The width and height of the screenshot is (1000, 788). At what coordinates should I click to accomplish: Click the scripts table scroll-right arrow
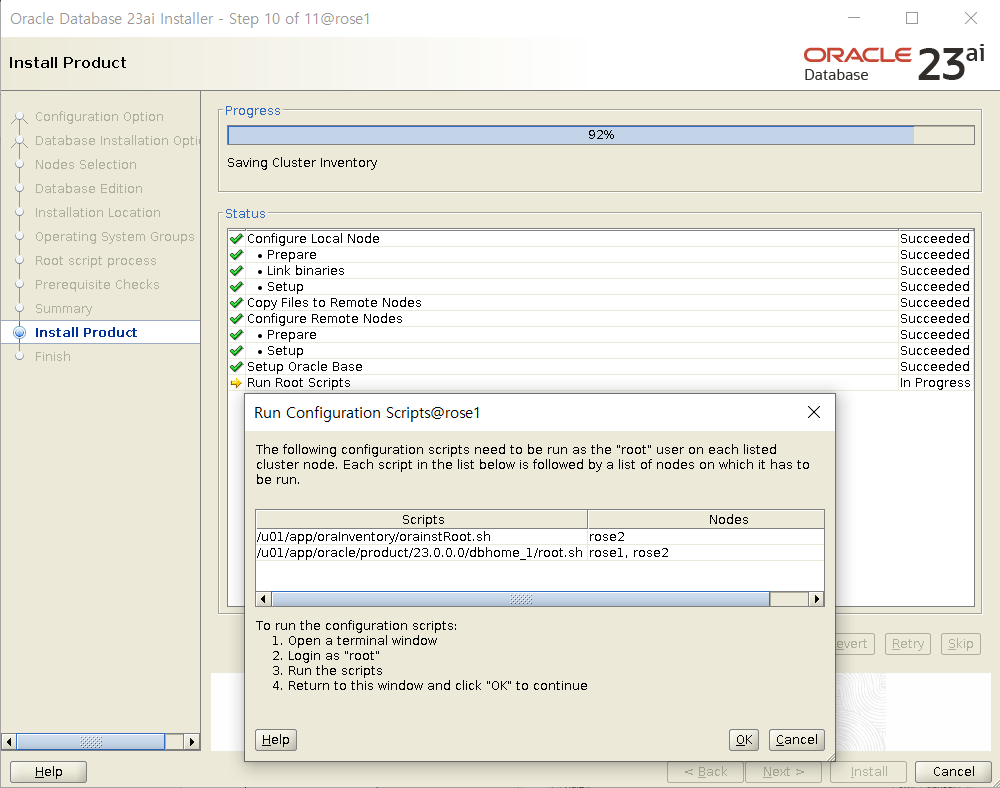pos(817,599)
